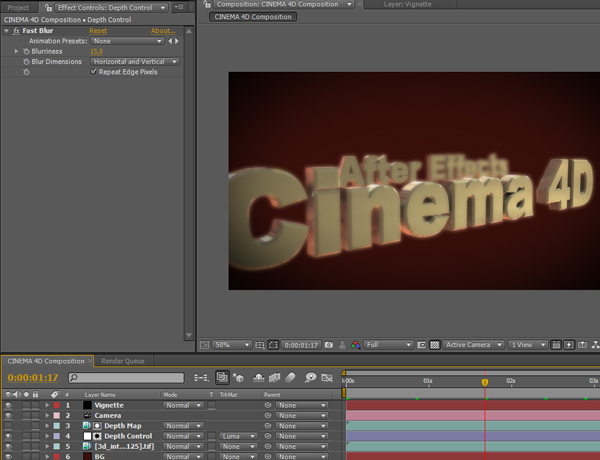Image resolution: width=600 pixels, height=460 pixels.
Task: Collapse the Fast Blur effect triangle
Action: point(7,31)
